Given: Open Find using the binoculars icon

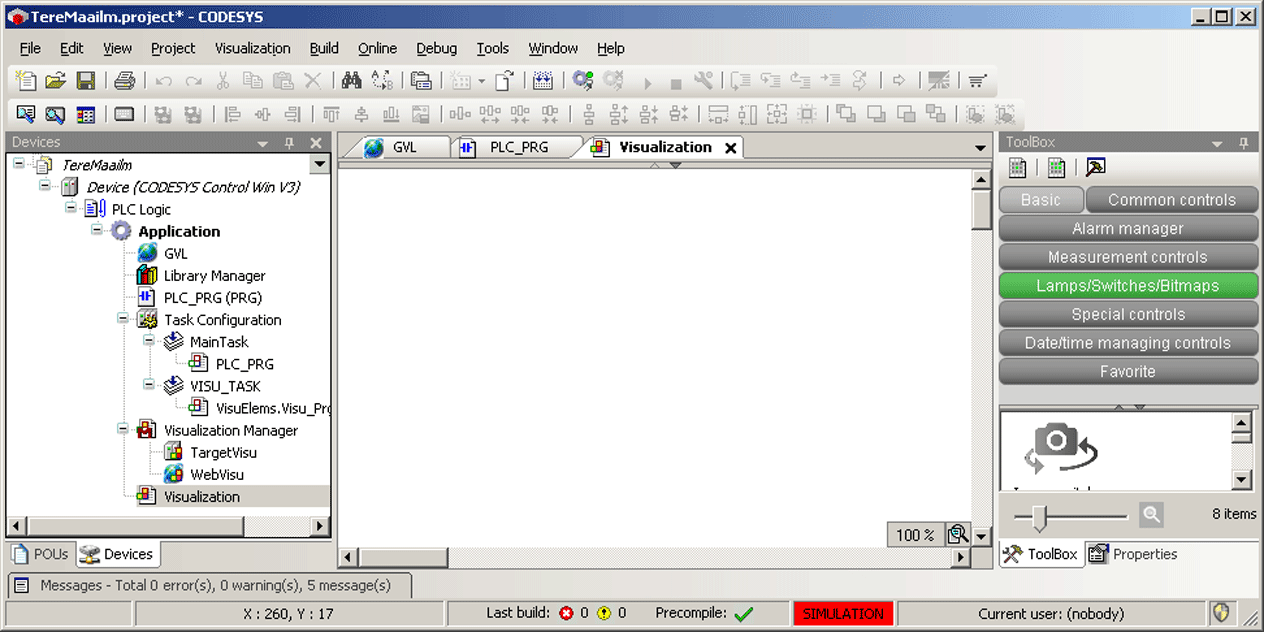Looking at the screenshot, I should pyautogui.click(x=351, y=81).
